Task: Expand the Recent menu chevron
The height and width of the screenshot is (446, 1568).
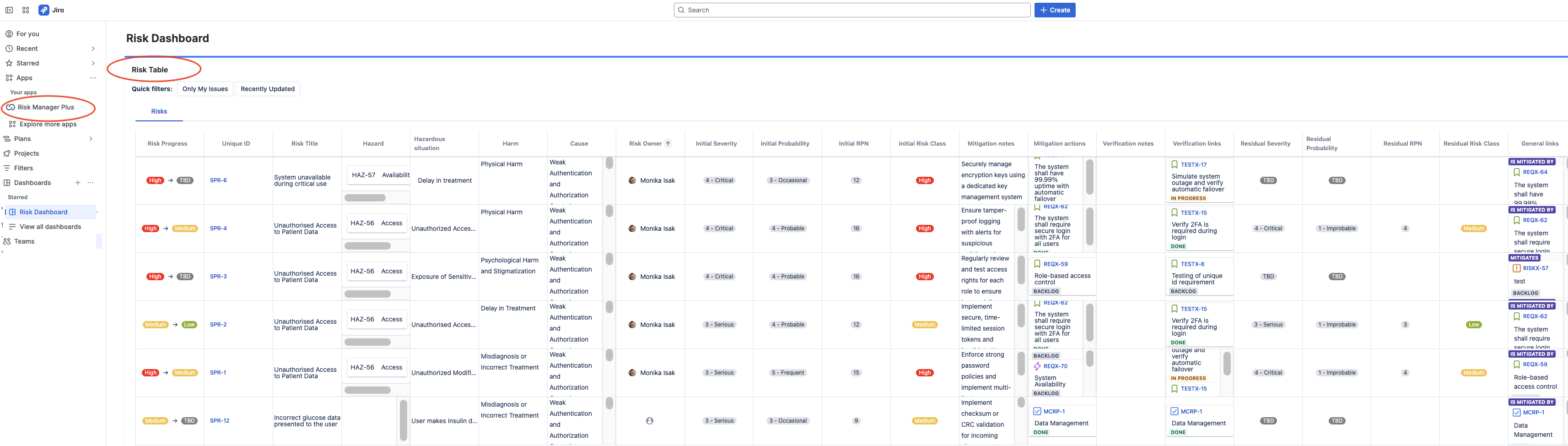Action: (x=92, y=49)
